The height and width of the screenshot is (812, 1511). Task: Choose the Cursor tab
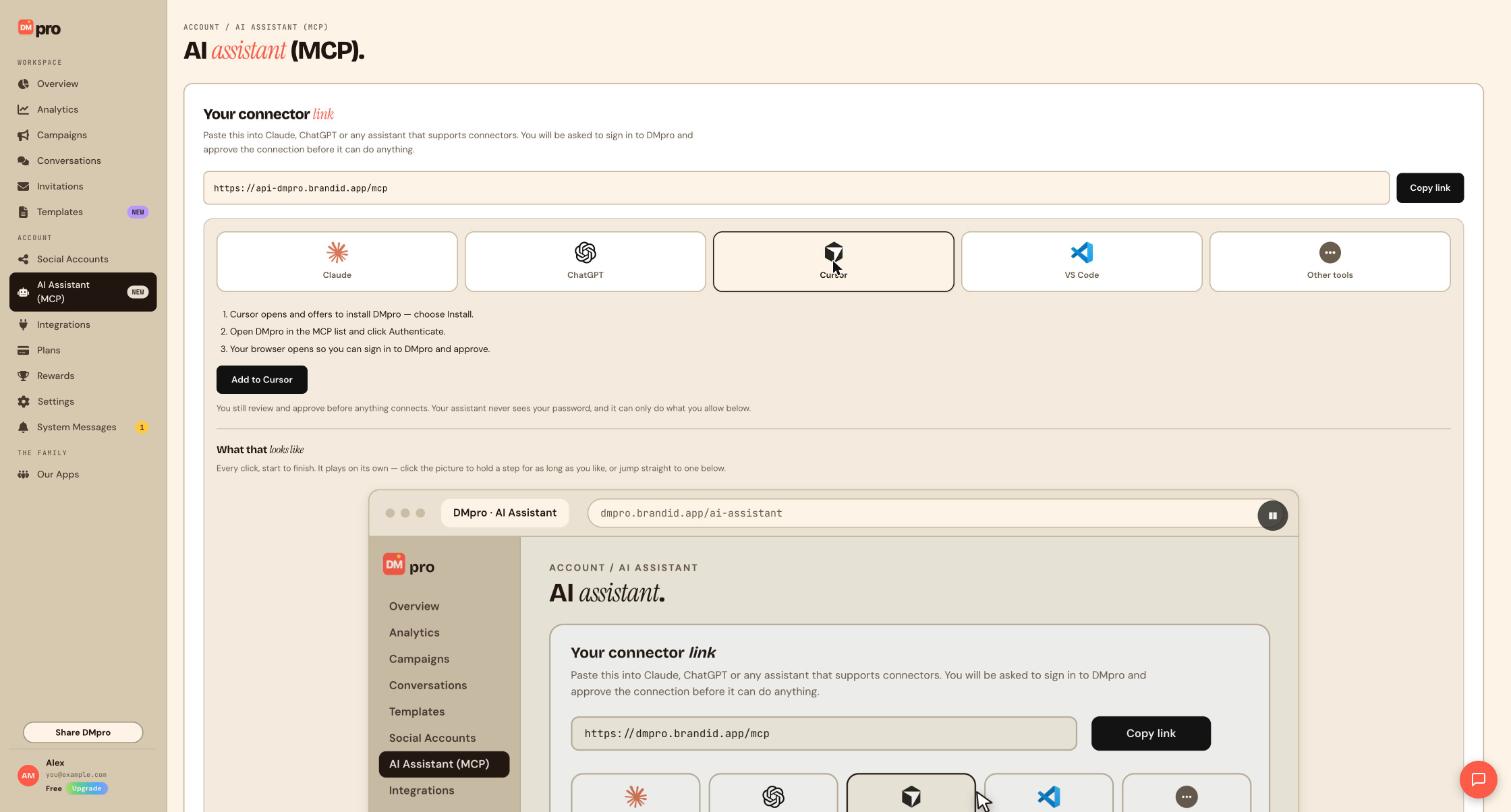pos(833,262)
